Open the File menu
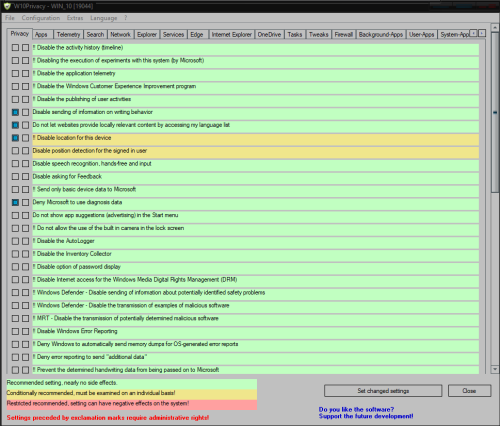 10,18
